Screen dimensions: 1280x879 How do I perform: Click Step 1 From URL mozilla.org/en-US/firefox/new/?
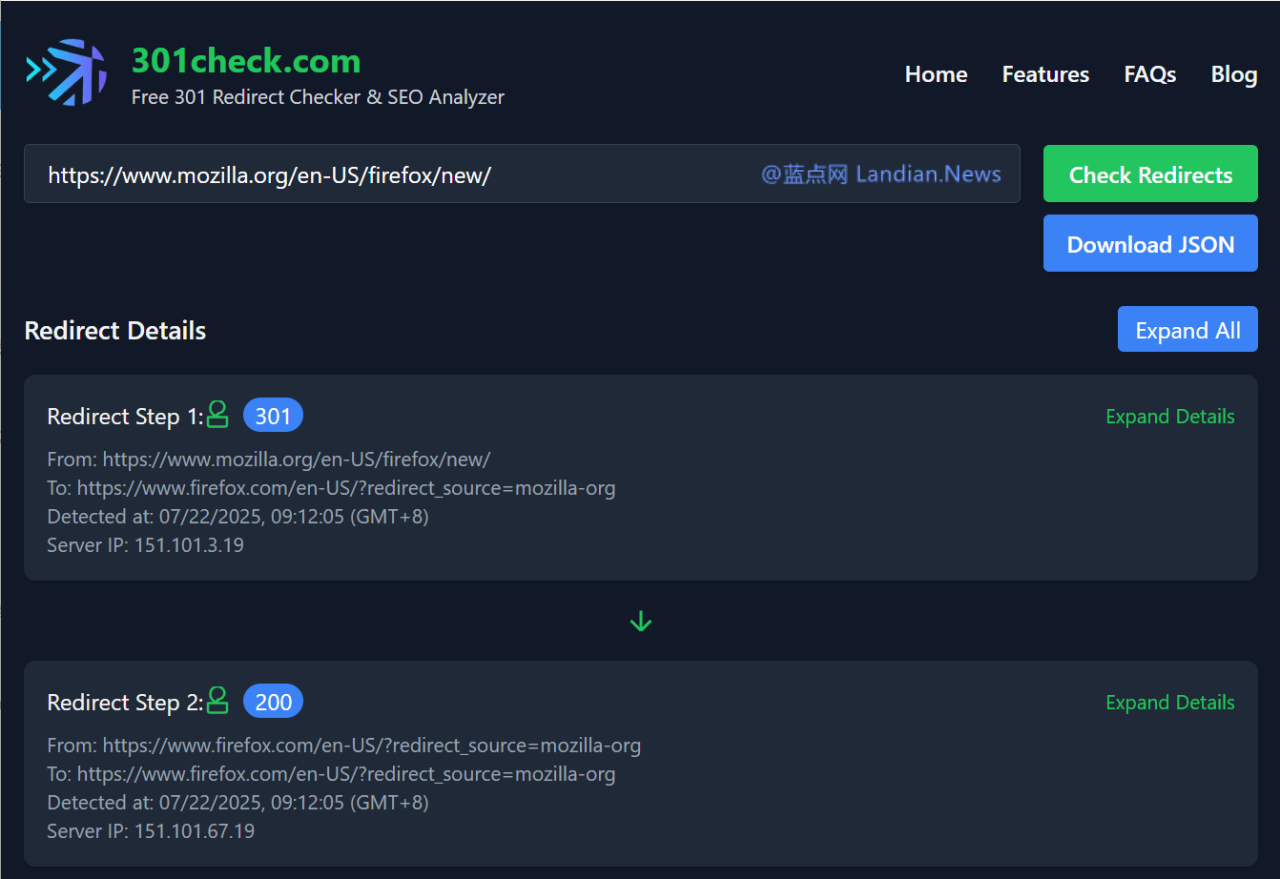coord(269,459)
